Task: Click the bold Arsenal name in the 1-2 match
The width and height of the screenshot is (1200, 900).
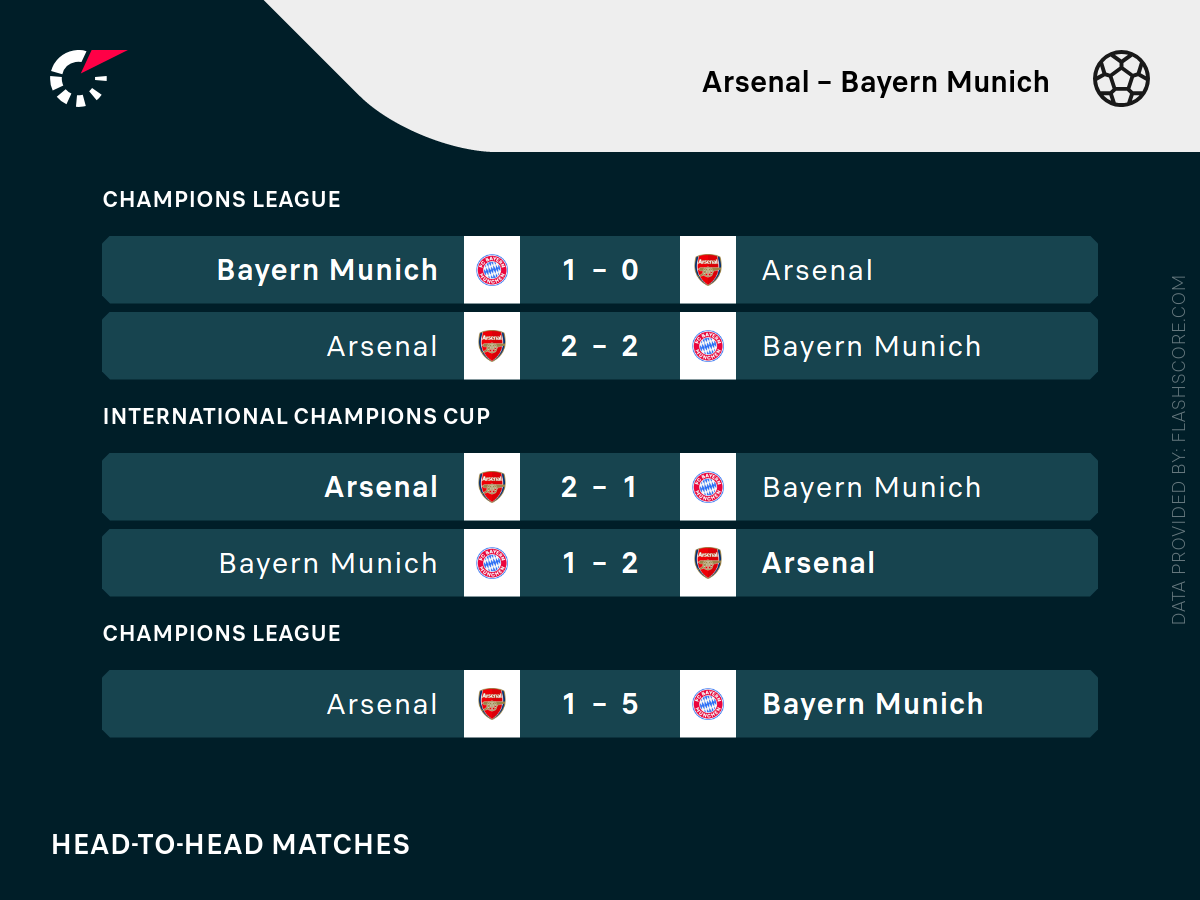Action: tap(818, 563)
